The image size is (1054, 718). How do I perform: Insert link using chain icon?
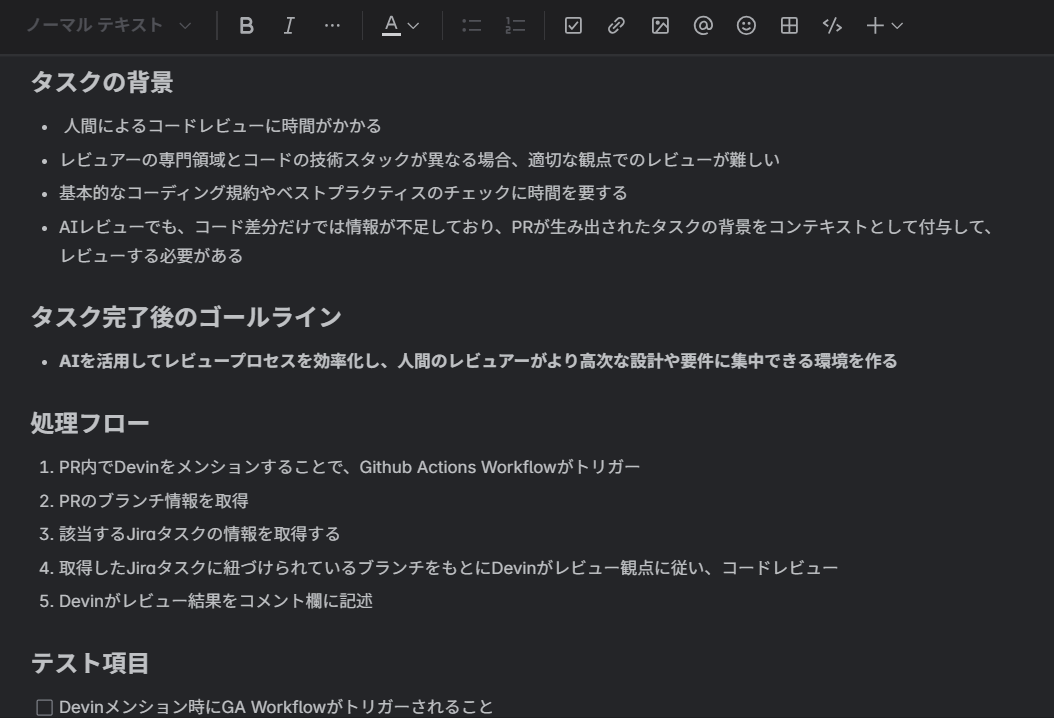tap(616, 26)
